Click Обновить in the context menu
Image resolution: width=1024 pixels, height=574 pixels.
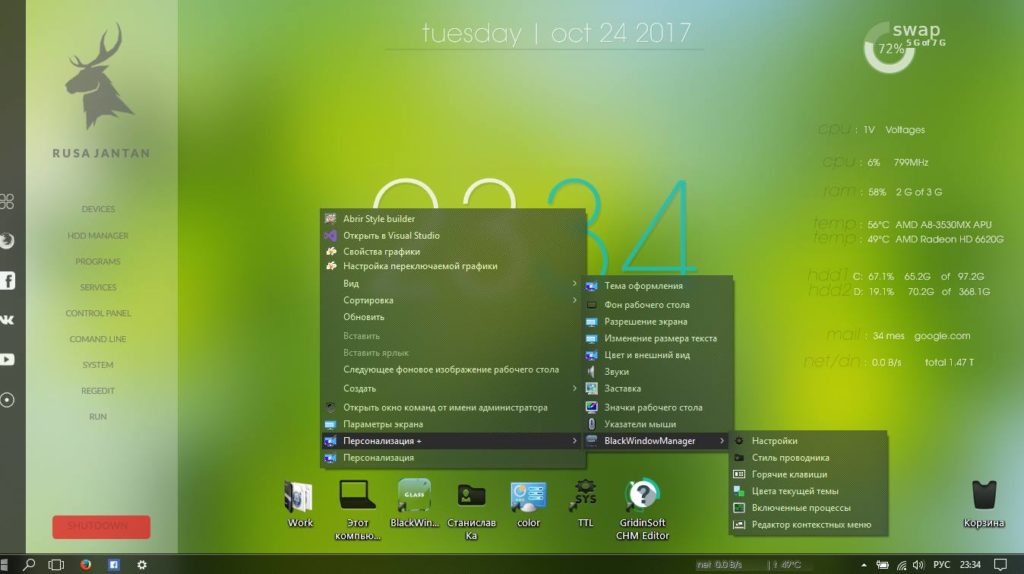coord(453,317)
